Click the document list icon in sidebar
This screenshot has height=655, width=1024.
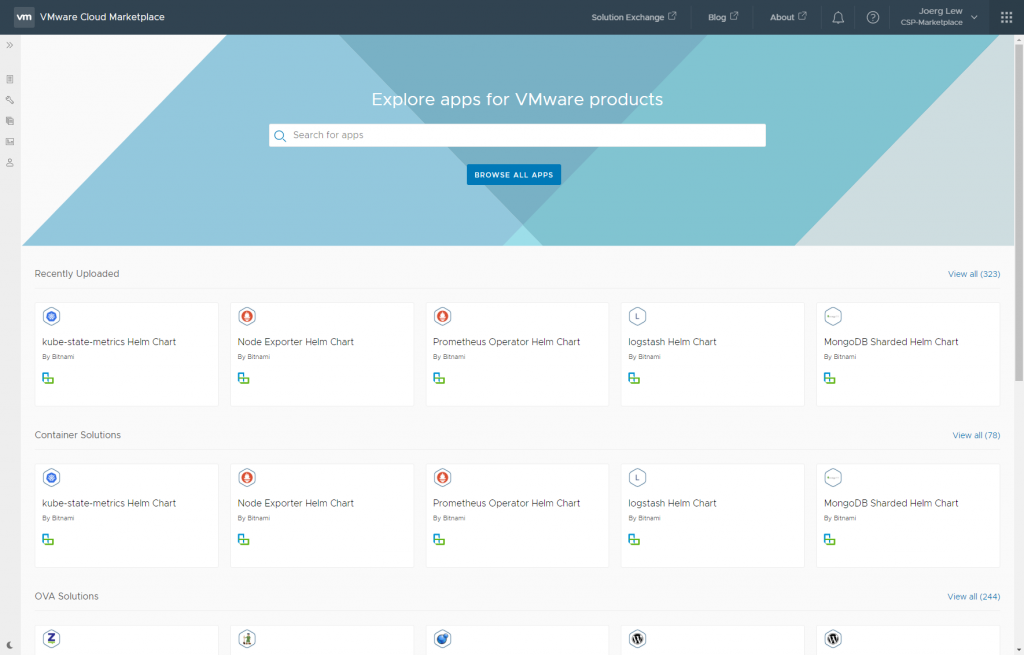click(x=10, y=79)
